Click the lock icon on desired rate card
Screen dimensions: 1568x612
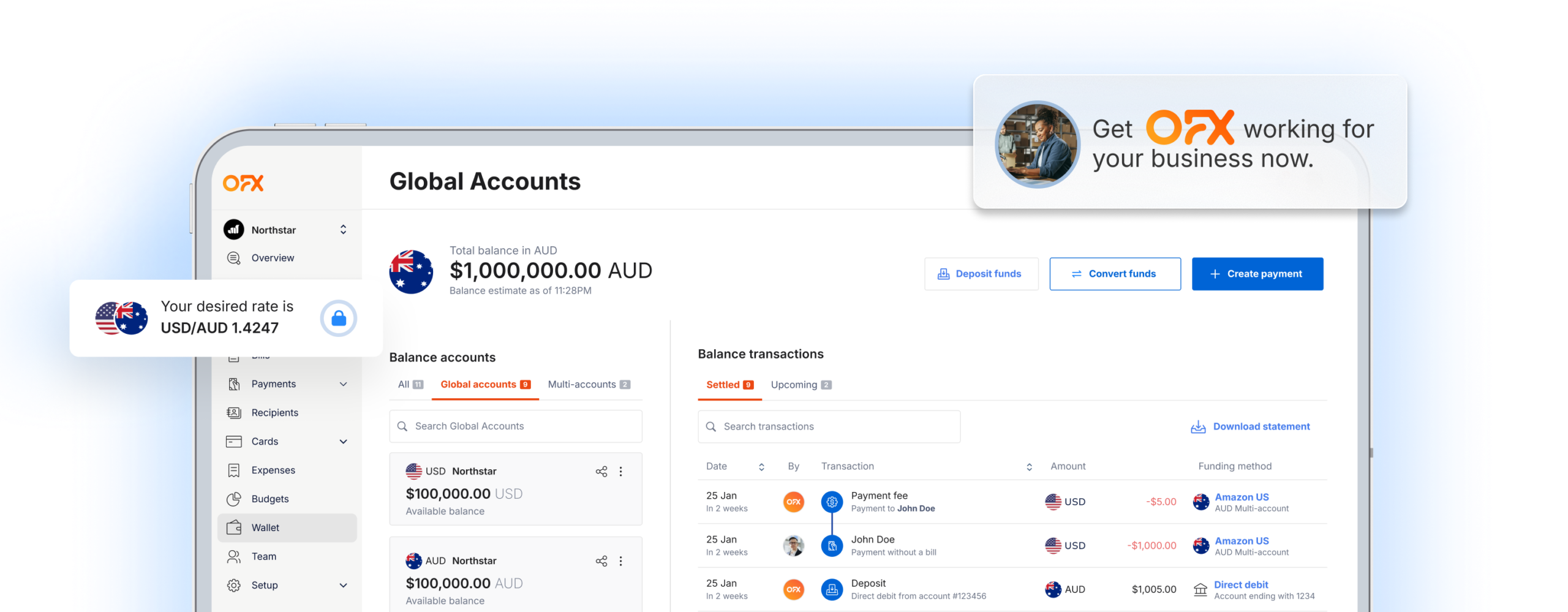pos(339,319)
